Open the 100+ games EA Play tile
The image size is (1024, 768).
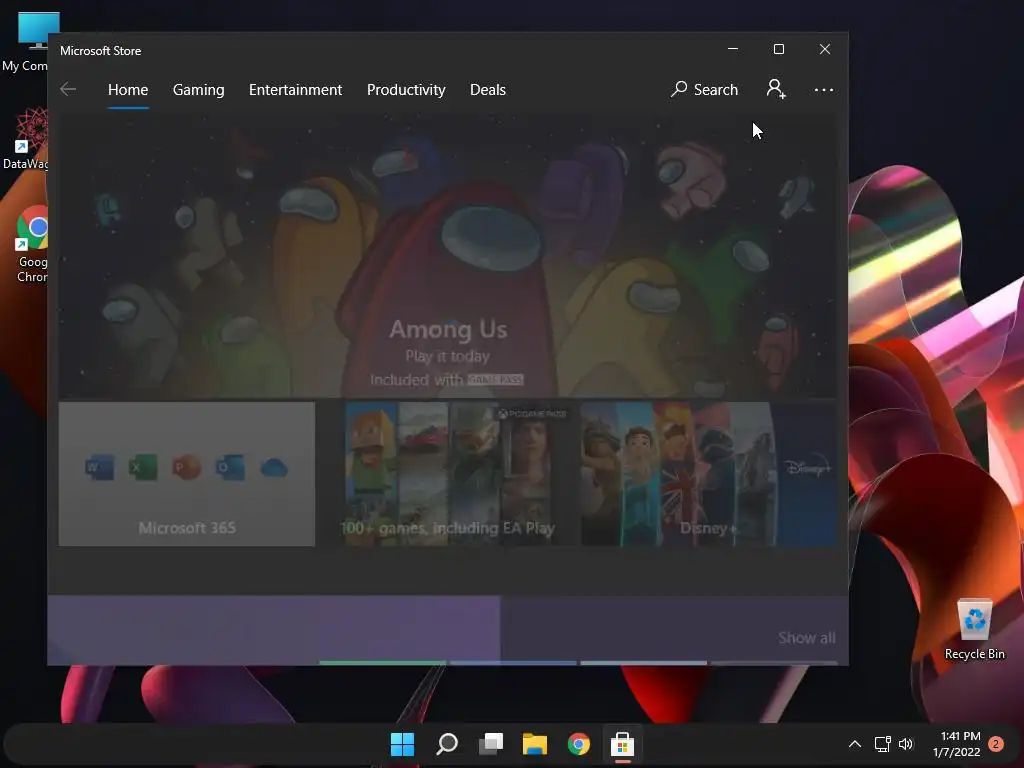click(x=448, y=474)
